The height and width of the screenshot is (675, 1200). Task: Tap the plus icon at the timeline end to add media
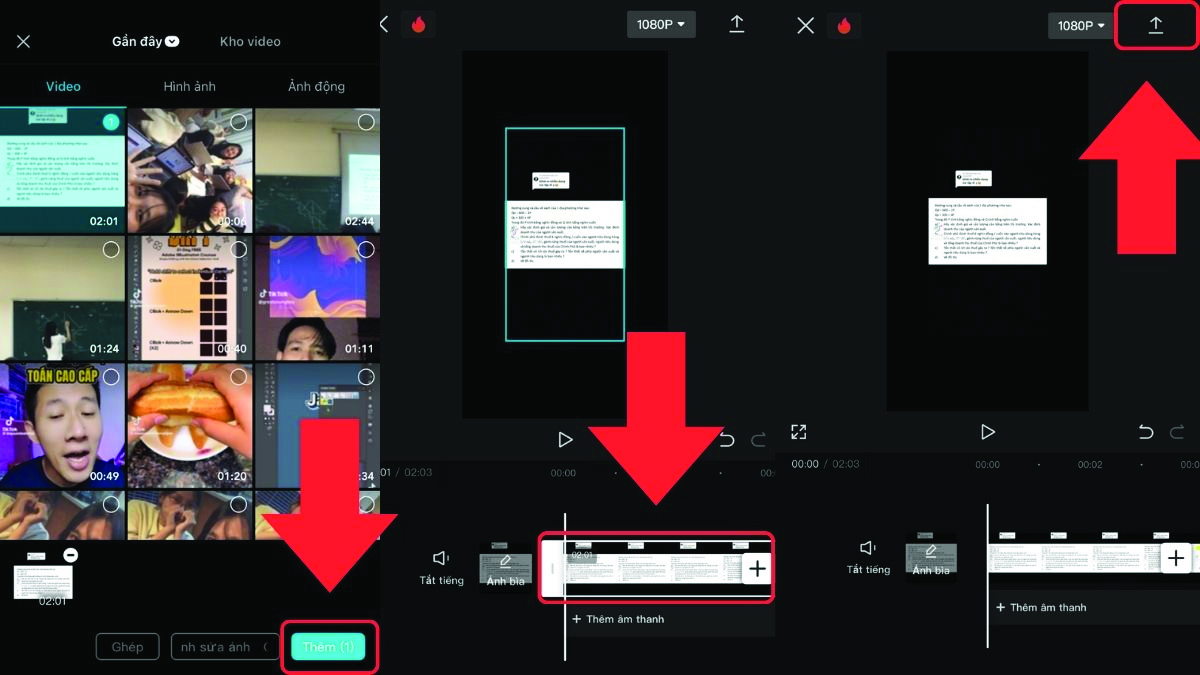(x=756, y=567)
